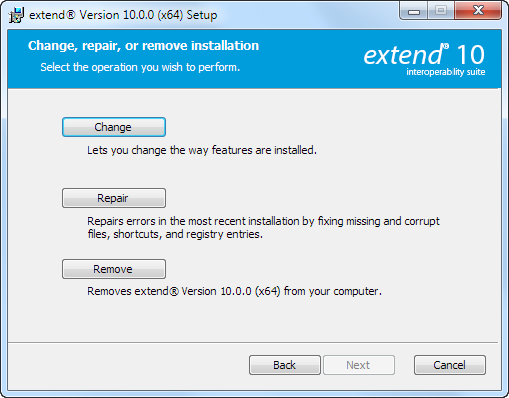
Task: Click 'Select the operation you wish to perform' text
Action: [x=140, y=67]
